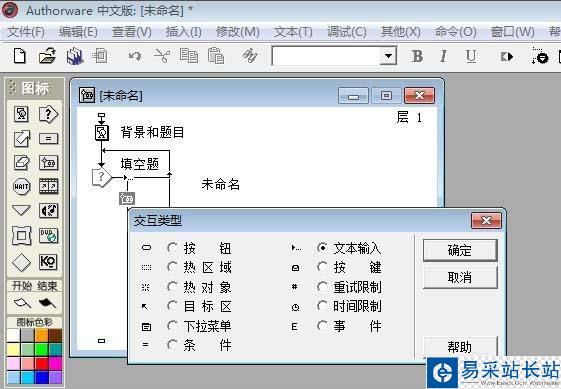Click the Find toolbar icon
This screenshot has height=389, width=561.
(250, 56)
